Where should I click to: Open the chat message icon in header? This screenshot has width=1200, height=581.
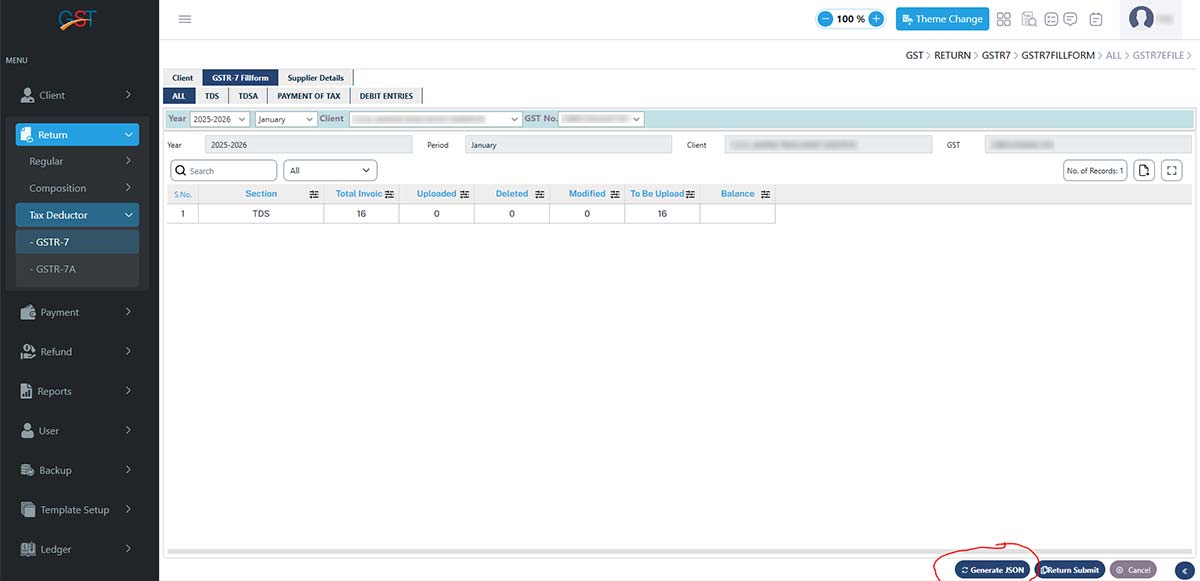point(1070,19)
